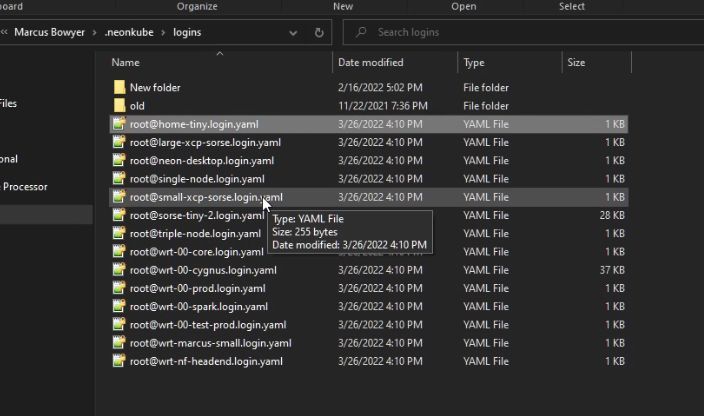
Task: Click YAML icon of root@wrt-00-test-prod.login.yaml
Action: (x=119, y=325)
